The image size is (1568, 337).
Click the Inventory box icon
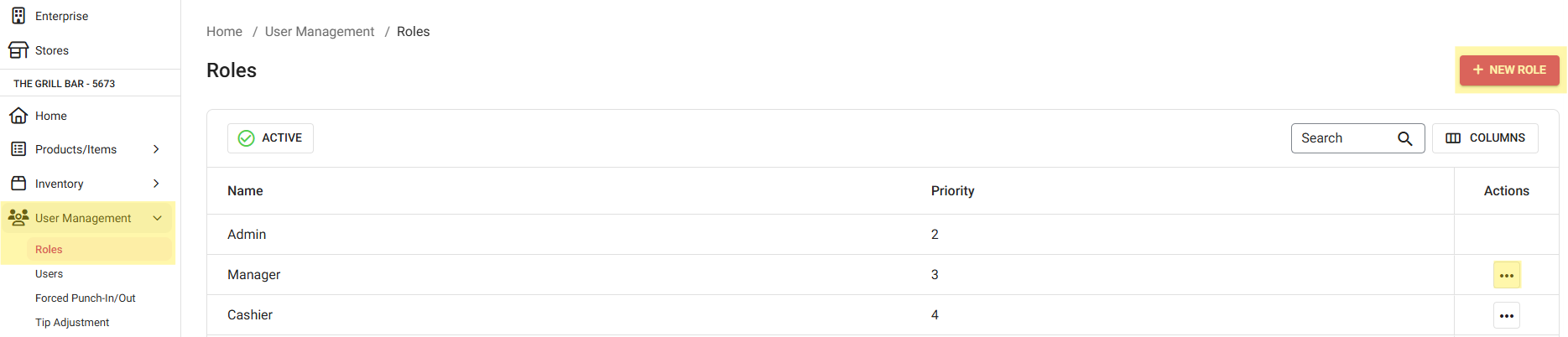tap(18, 184)
